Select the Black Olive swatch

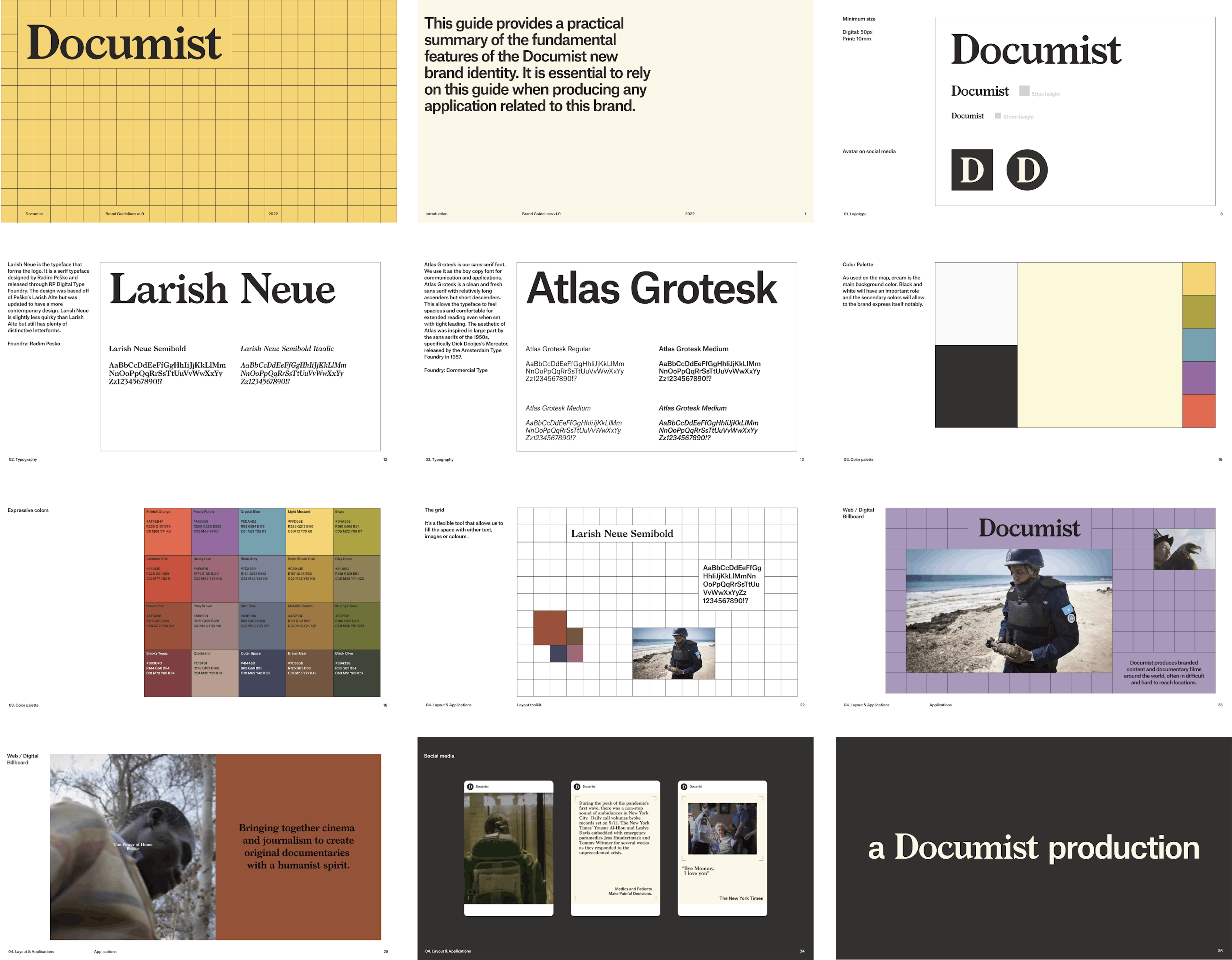tap(356, 673)
